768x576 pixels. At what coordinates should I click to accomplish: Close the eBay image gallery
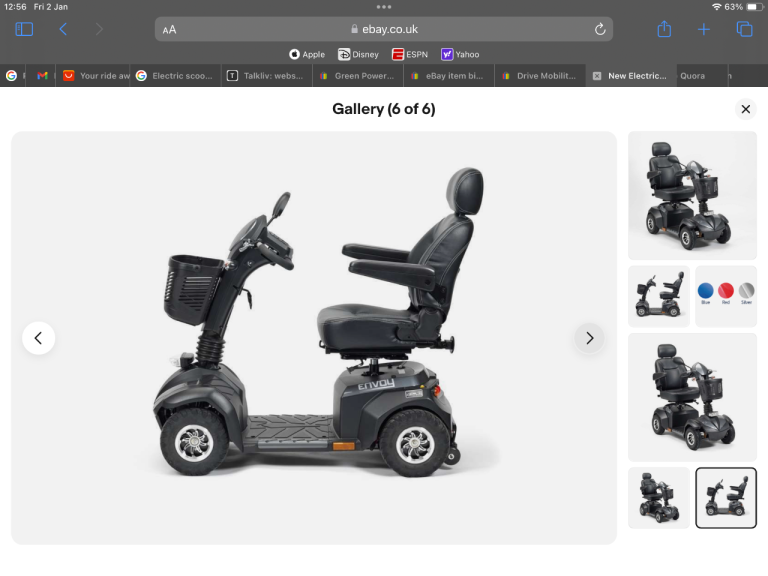coord(745,109)
